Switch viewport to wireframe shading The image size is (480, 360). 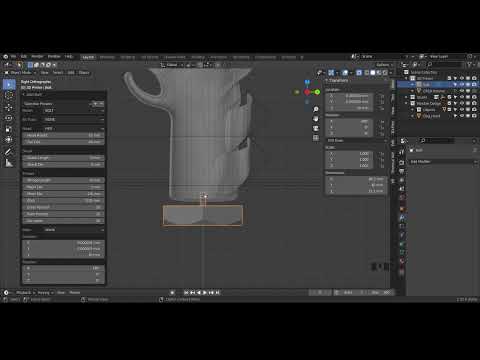[367, 73]
